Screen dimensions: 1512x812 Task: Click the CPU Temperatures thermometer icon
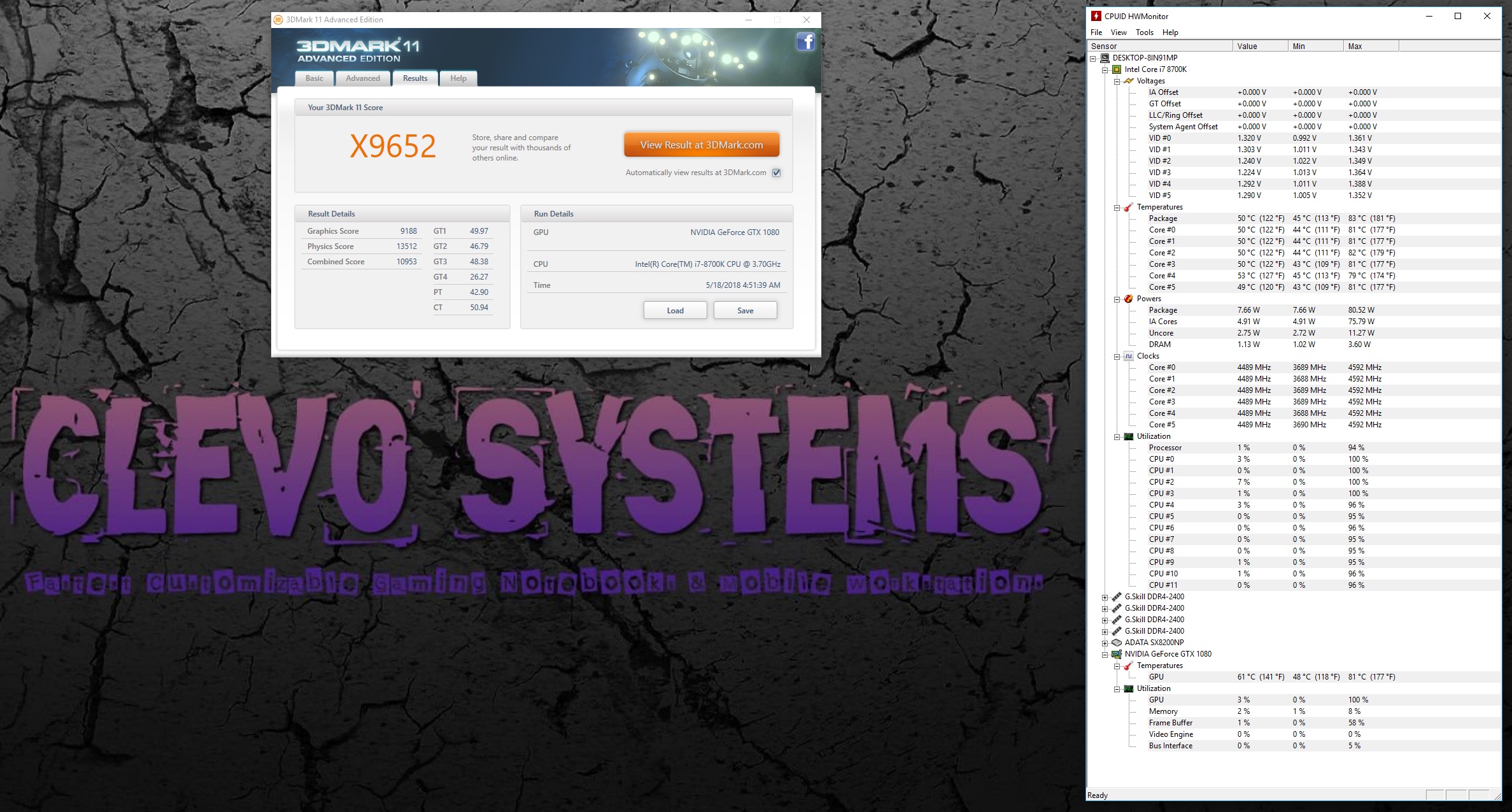point(1129,207)
